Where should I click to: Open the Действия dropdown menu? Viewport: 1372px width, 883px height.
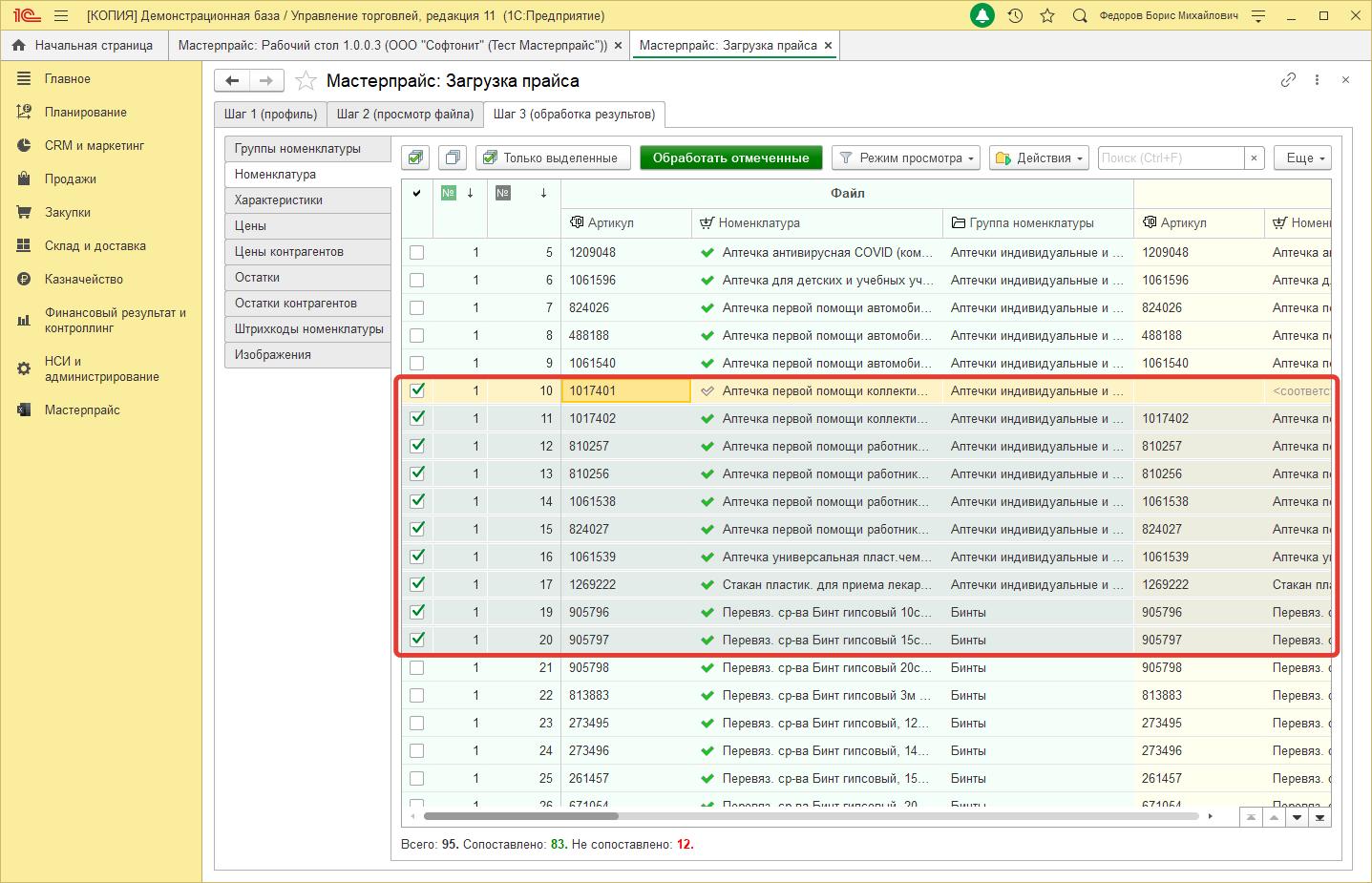coord(1040,158)
